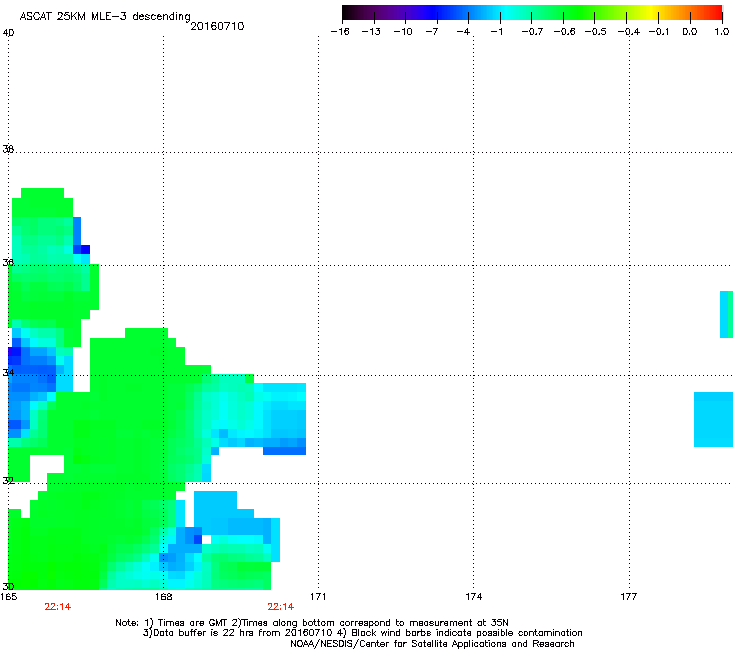The width and height of the screenshot is (740, 650).
Task: Select the -0.6 color scale label
Action: point(564,32)
